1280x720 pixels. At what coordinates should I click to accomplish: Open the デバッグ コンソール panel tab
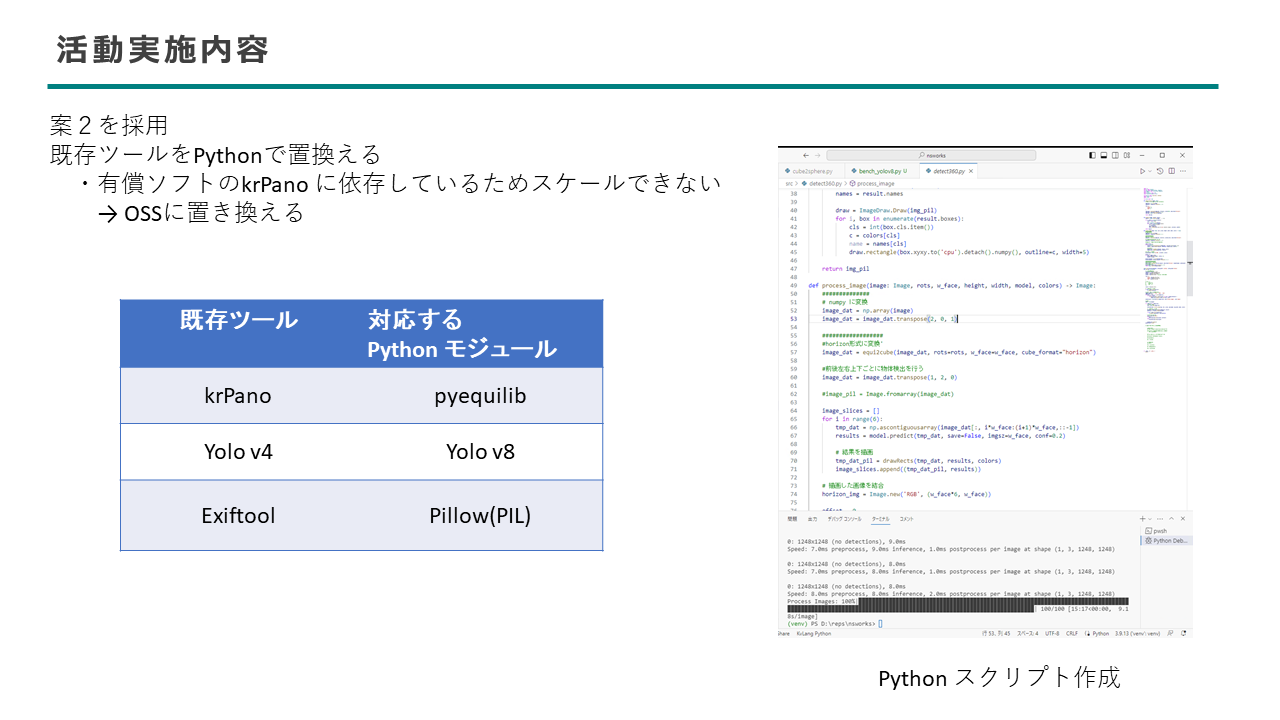tap(844, 519)
